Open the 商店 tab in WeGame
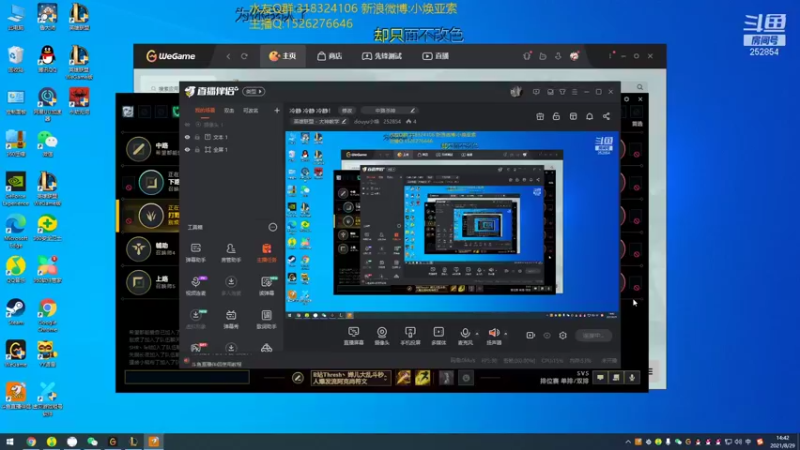 [x=330, y=56]
